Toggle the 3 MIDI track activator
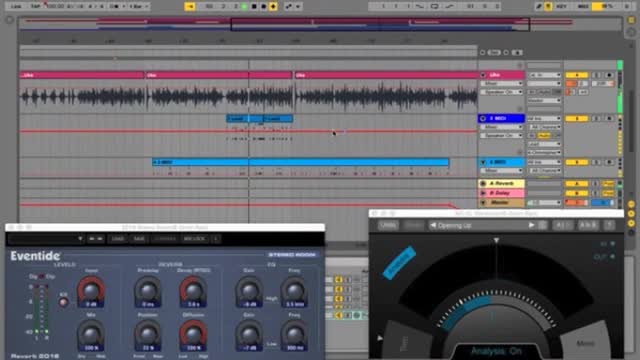 [576, 118]
